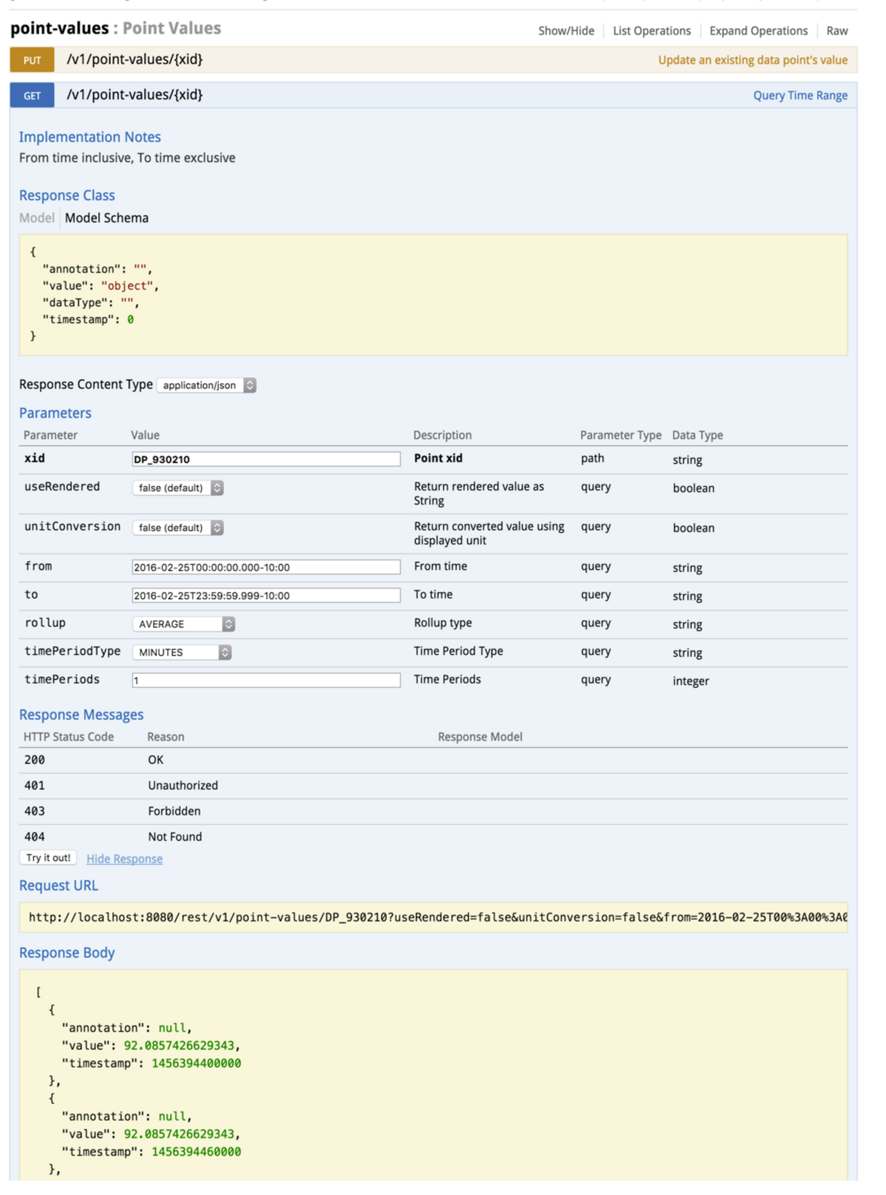886x1195 pixels.
Task: Switch to the Model tab
Action: coord(37,218)
